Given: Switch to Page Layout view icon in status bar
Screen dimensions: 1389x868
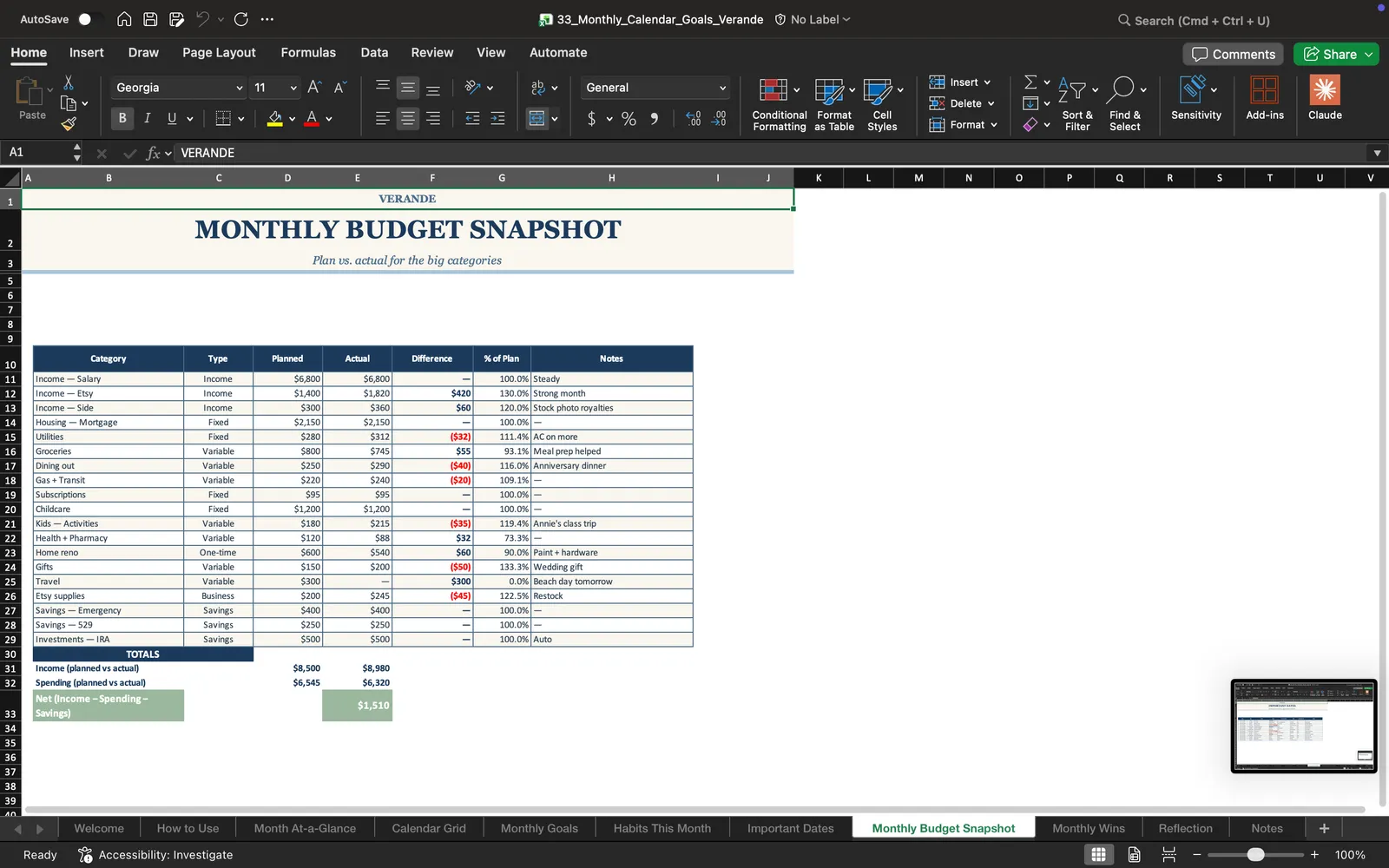Looking at the screenshot, I should [1134, 855].
